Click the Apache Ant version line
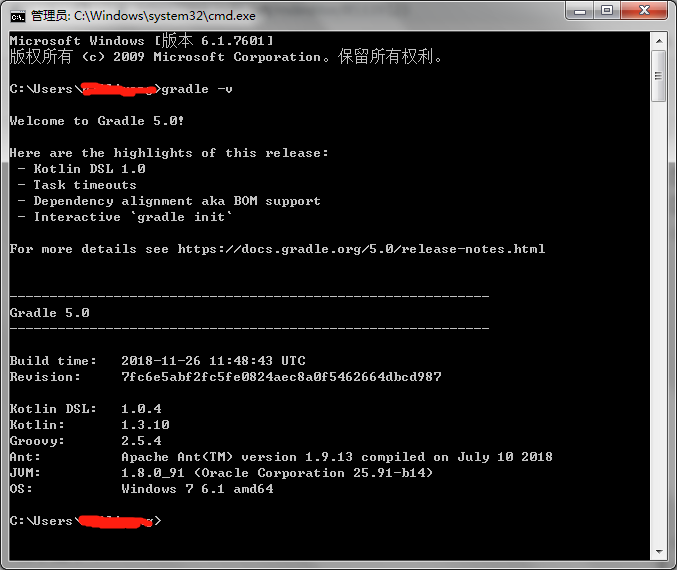Viewport: 677px width, 570px height. click(x=337, y=456)
